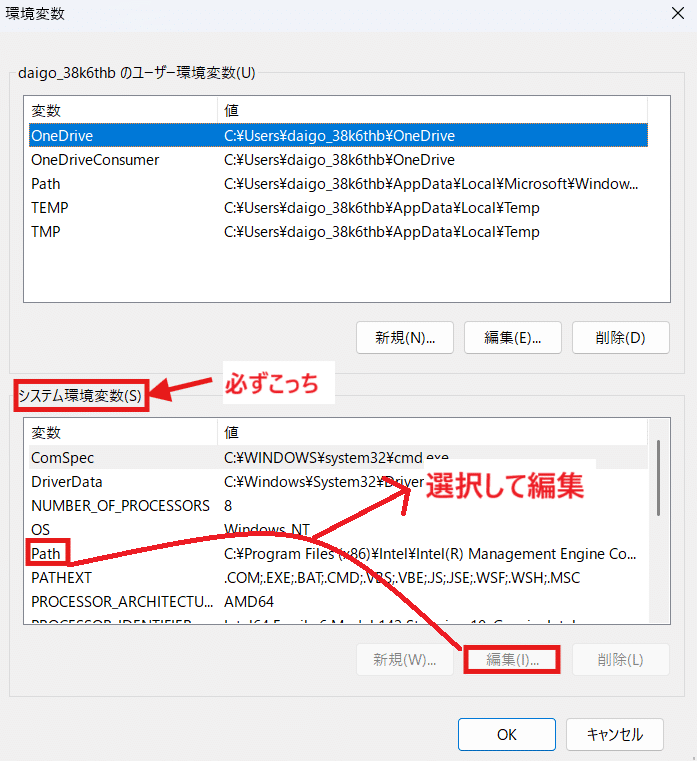Select OneDrive row in user variables
This screenshot has width=697, height=761.
point(338,135)
